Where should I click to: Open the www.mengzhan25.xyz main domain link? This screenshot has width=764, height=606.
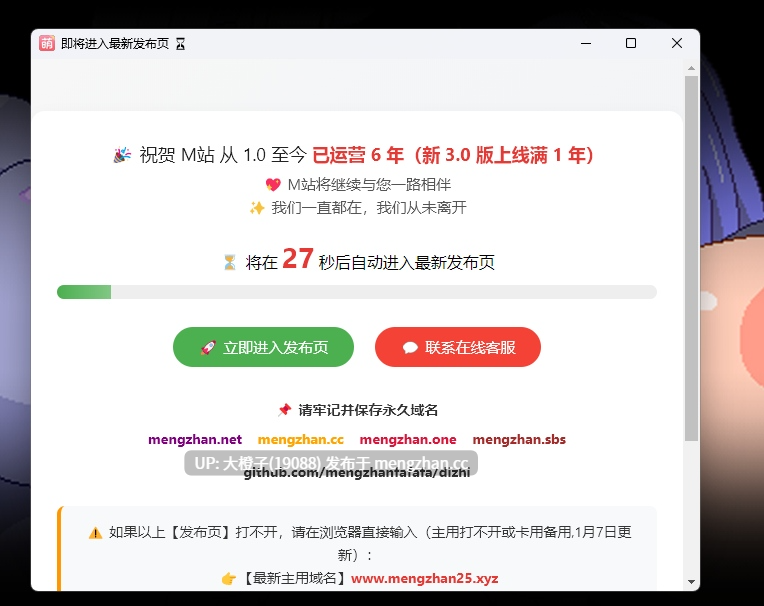click(424, 578)
